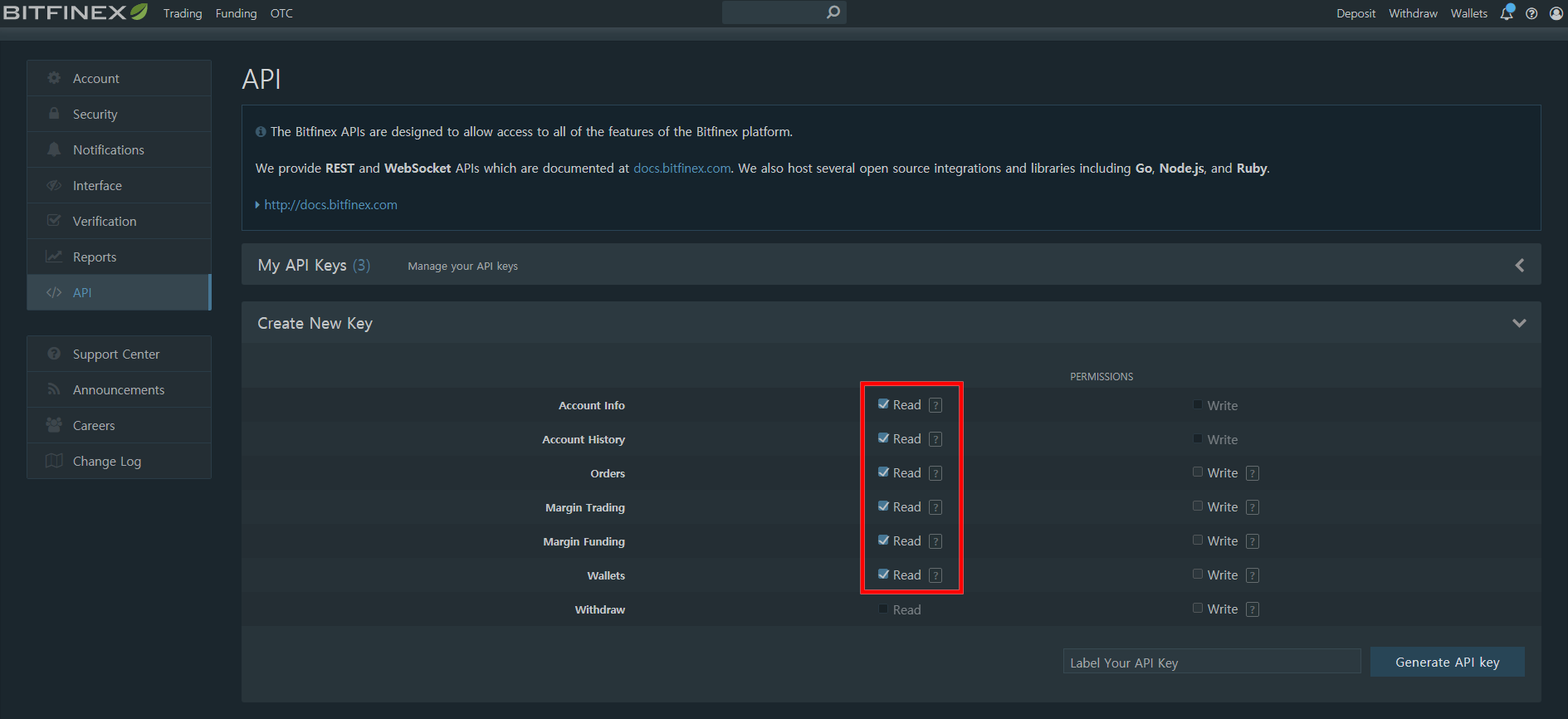This screenshot has height=719, width=1568.
Task: Show help for Orders Read permission
Action: (935, 473)
